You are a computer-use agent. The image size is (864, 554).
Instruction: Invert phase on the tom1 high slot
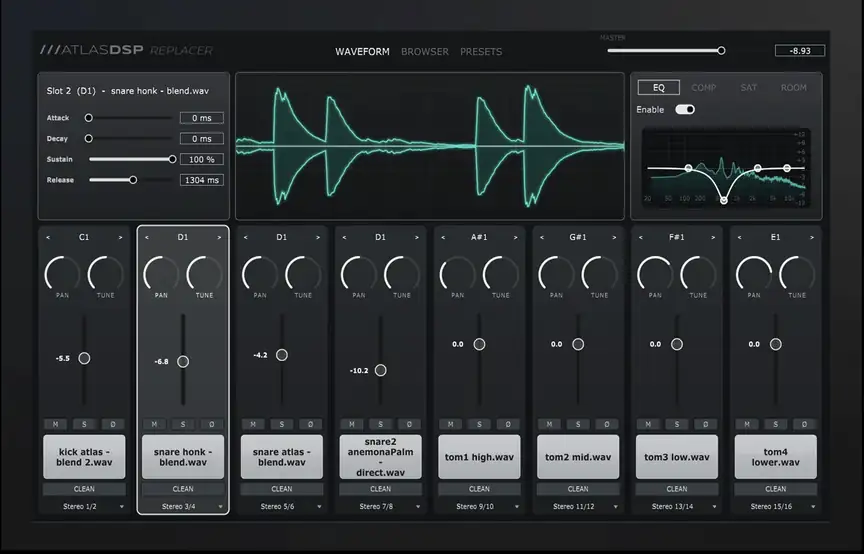coord(507,424)
